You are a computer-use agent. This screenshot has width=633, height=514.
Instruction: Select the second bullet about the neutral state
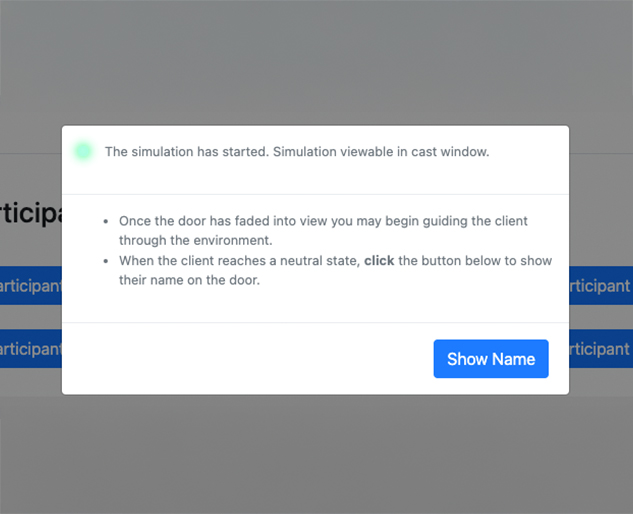pos(334,270)
